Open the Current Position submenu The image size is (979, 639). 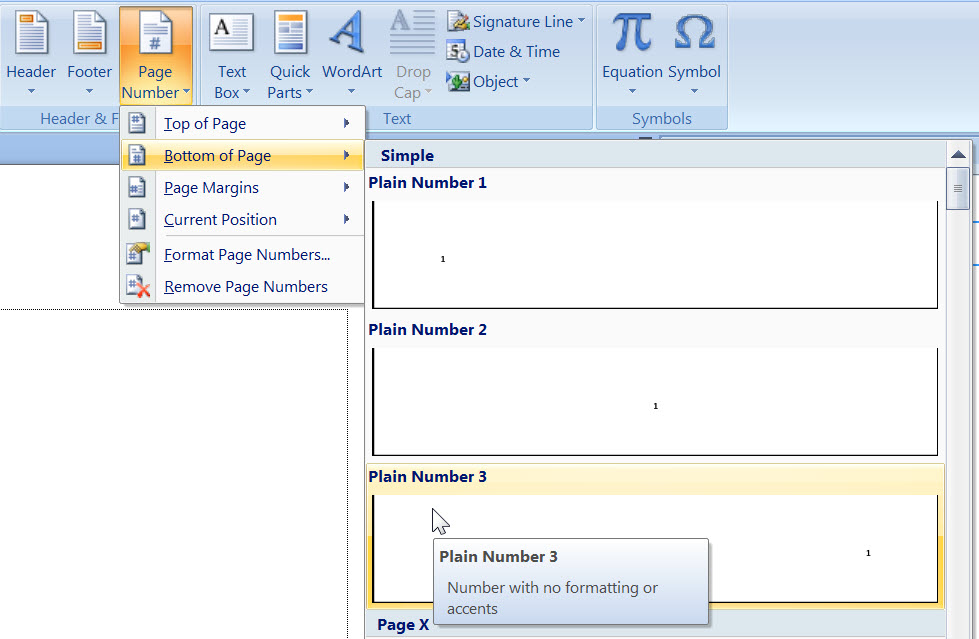pyautogui.click(x=242, y=219)
